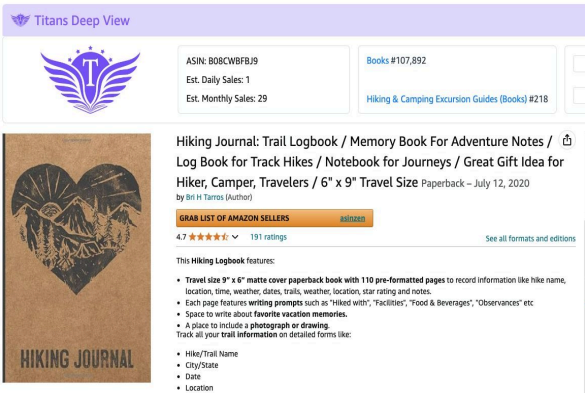
Task: Click the book title heading
Action: tap(370, 162)
